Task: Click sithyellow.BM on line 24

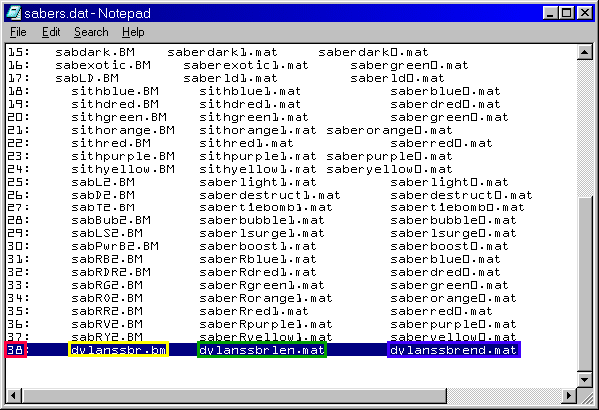Action: tap(123, 169)
